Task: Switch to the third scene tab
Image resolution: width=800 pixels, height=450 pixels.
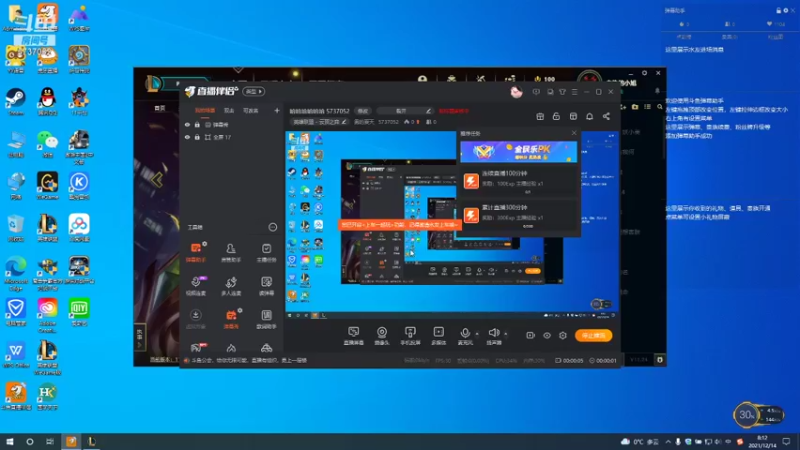Action: (251, 110)
